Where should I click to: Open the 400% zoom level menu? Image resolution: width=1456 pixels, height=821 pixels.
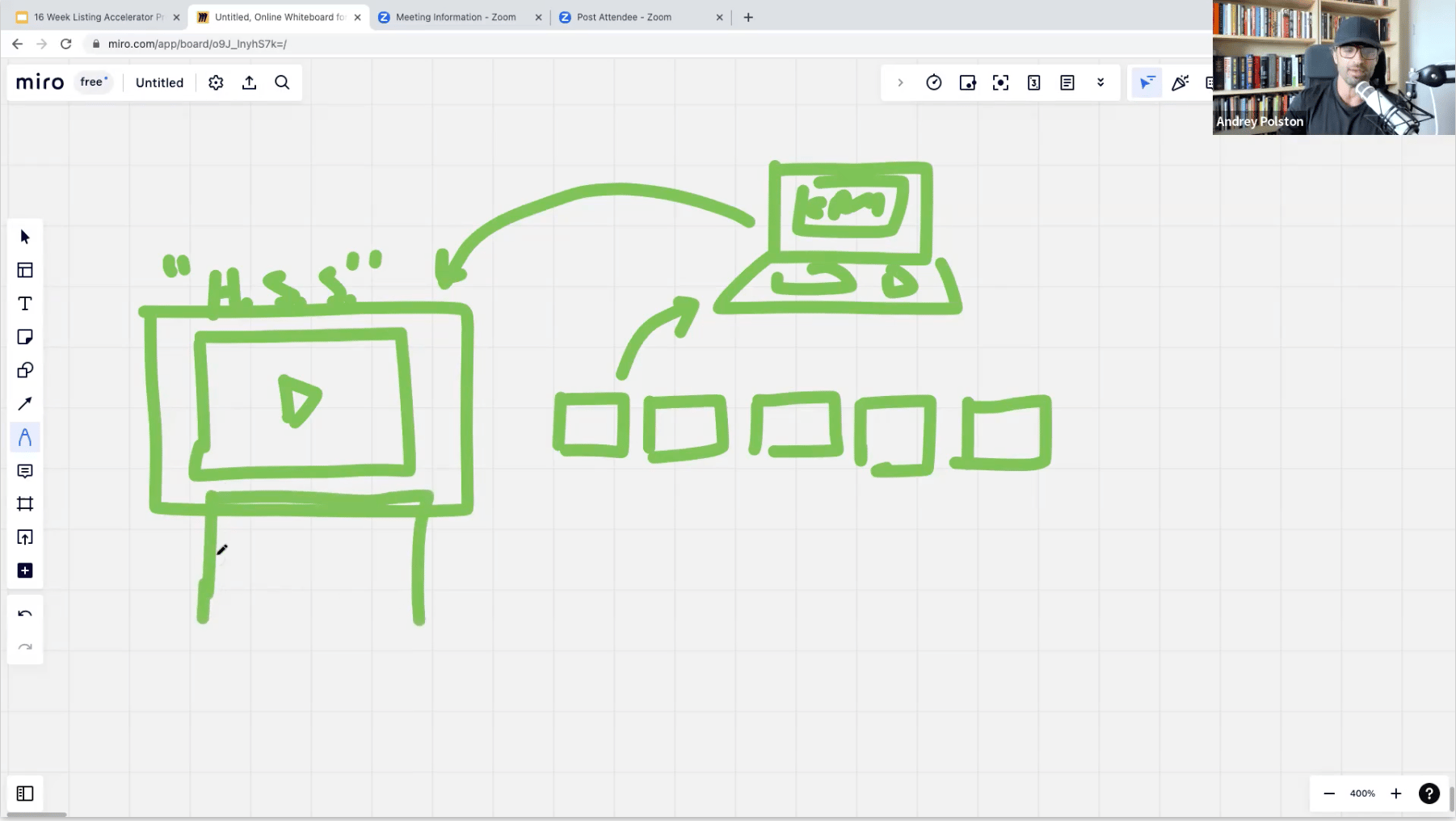click(x=1362, y=794)
